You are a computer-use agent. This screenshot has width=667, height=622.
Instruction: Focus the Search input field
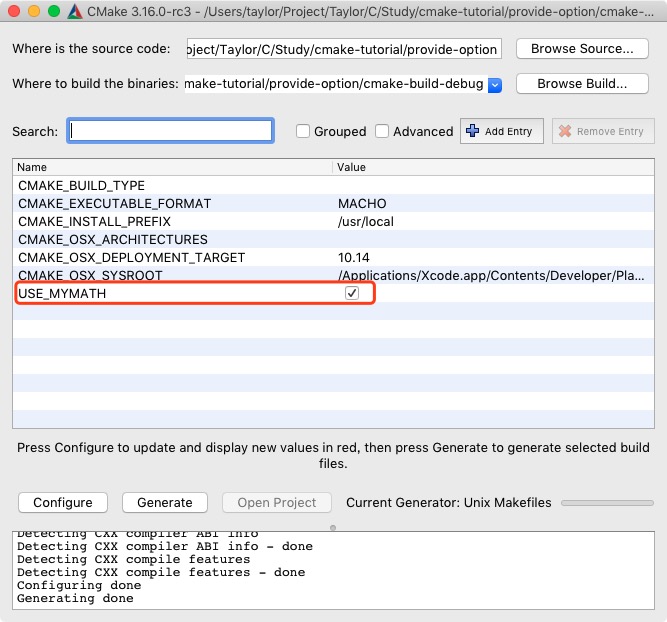(x=170, y=131)
